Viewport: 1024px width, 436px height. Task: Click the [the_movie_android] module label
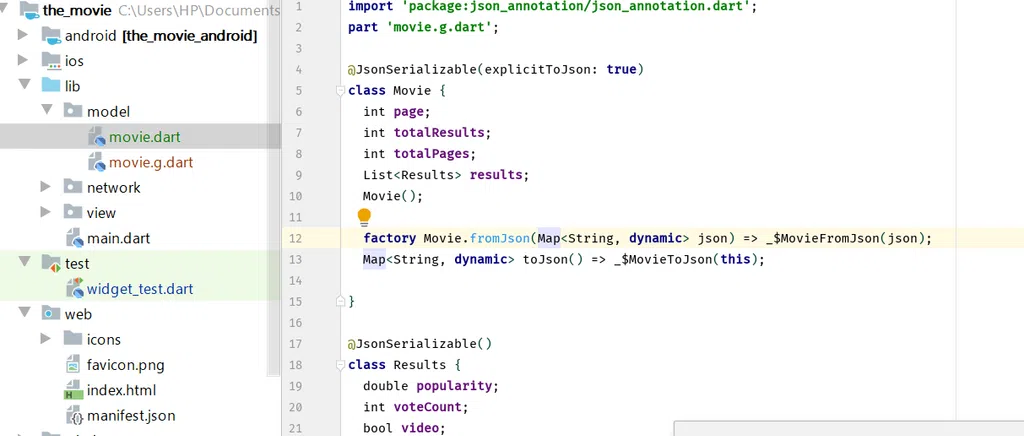pos(189,36)
